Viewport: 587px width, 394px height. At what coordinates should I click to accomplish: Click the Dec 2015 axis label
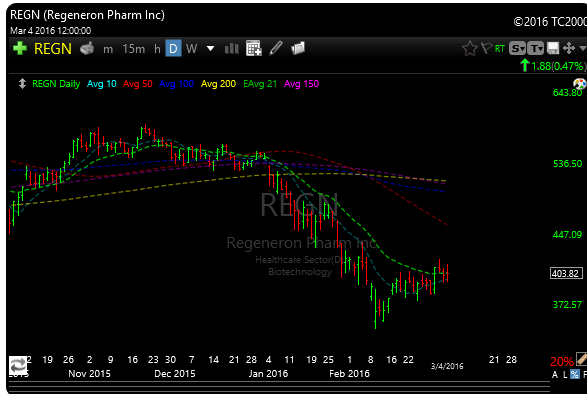(x=174, y=374)
